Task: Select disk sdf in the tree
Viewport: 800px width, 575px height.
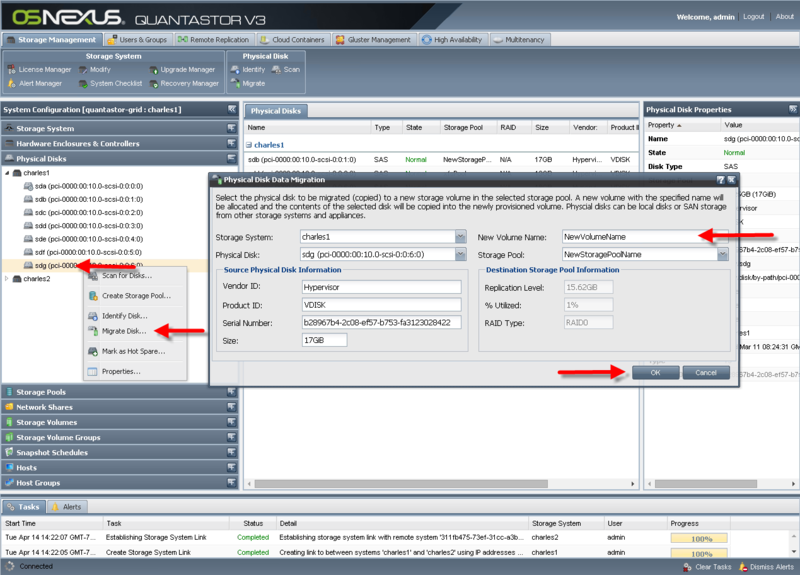Action: point(83,253)
